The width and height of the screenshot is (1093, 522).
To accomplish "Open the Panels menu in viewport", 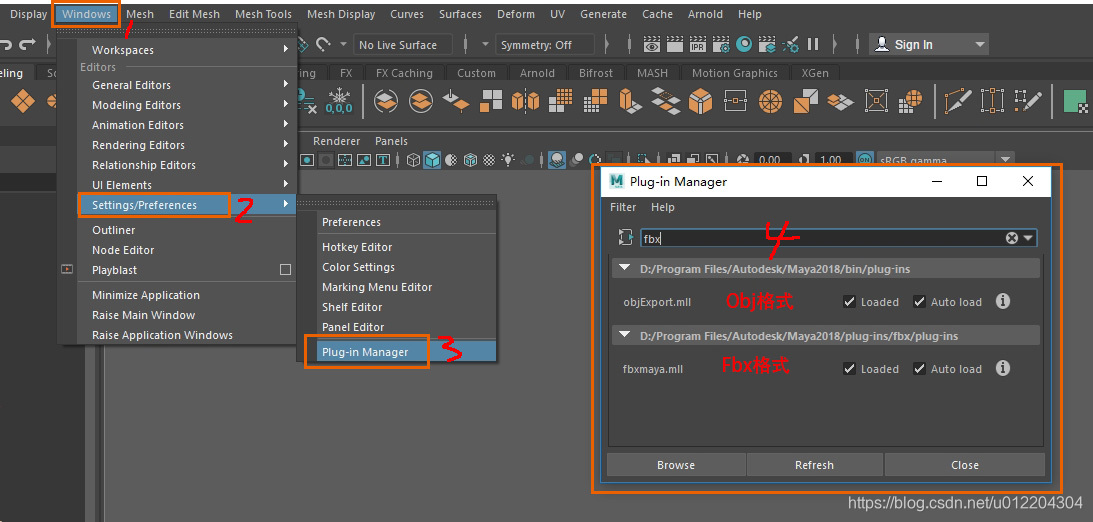I will click(x=391, y=141).
